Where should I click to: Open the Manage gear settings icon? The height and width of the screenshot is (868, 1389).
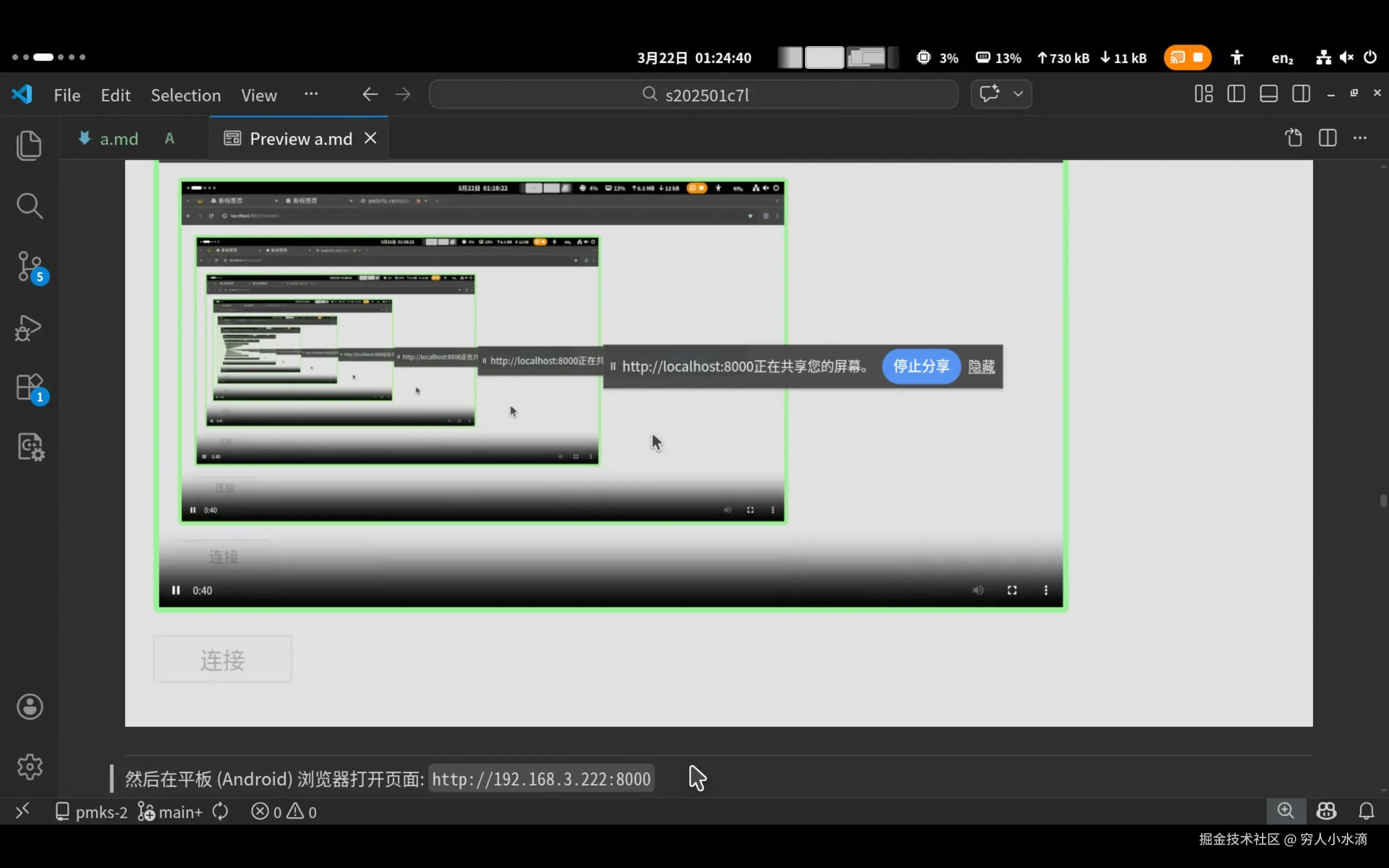pyautogui.click(x=30, y=767)
